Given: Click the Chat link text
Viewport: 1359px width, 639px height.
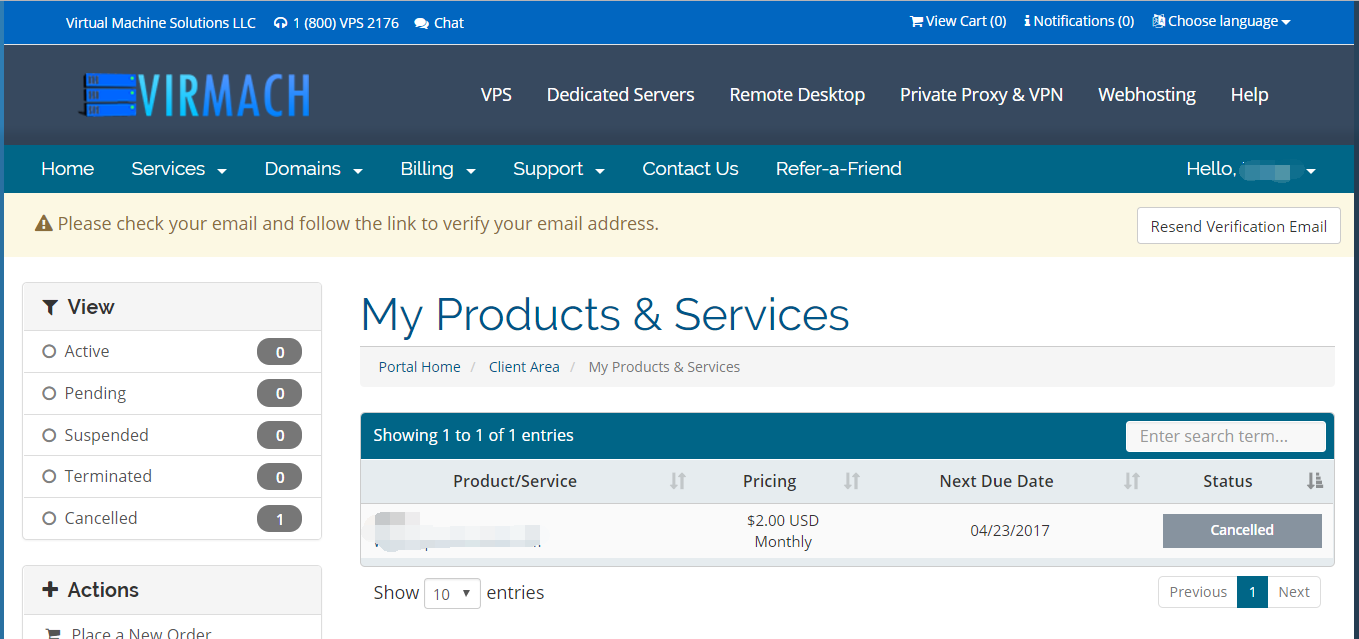Looking at the screenshot, I should 449,23.
